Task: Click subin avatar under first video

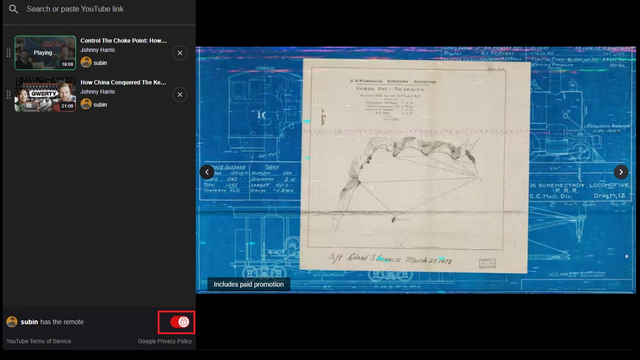Action: click(86, 62)
